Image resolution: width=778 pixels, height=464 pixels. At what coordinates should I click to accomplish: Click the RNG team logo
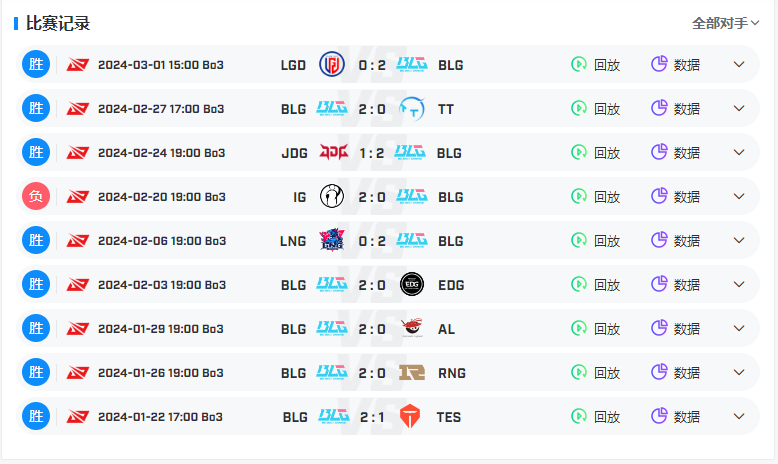point(412,372)
